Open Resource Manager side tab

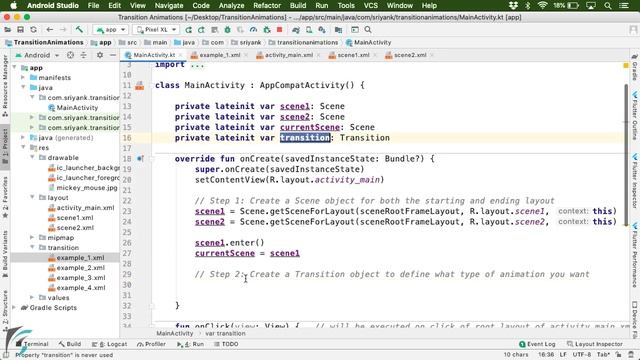point(5,85)
